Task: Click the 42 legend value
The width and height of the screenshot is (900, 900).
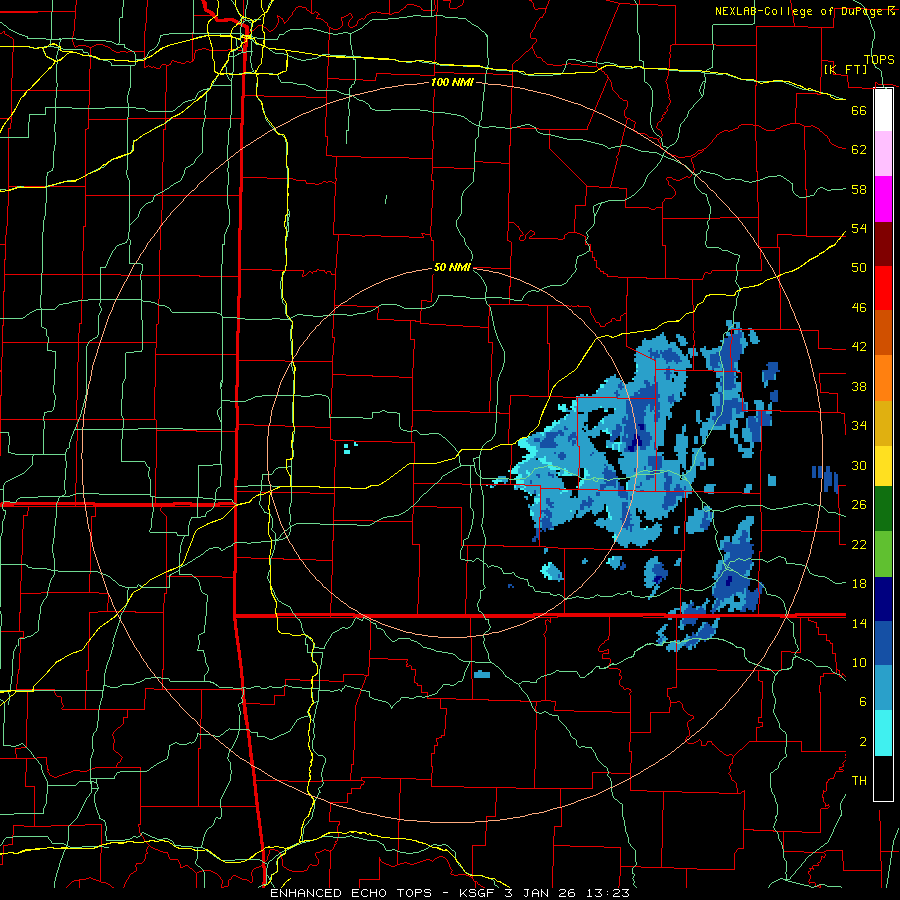Action: tap(859, 347)
